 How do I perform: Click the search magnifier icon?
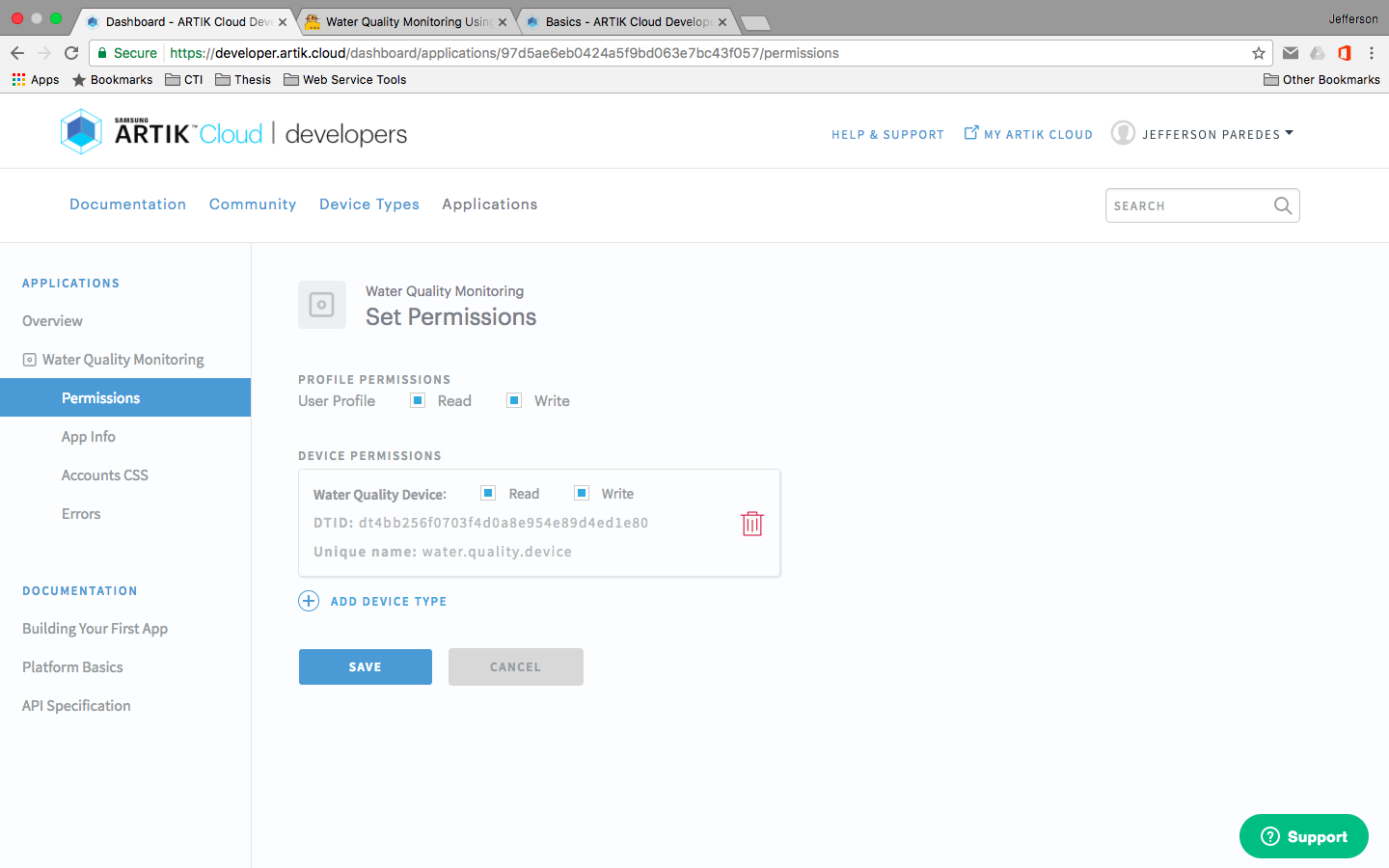click(1282, 205)
